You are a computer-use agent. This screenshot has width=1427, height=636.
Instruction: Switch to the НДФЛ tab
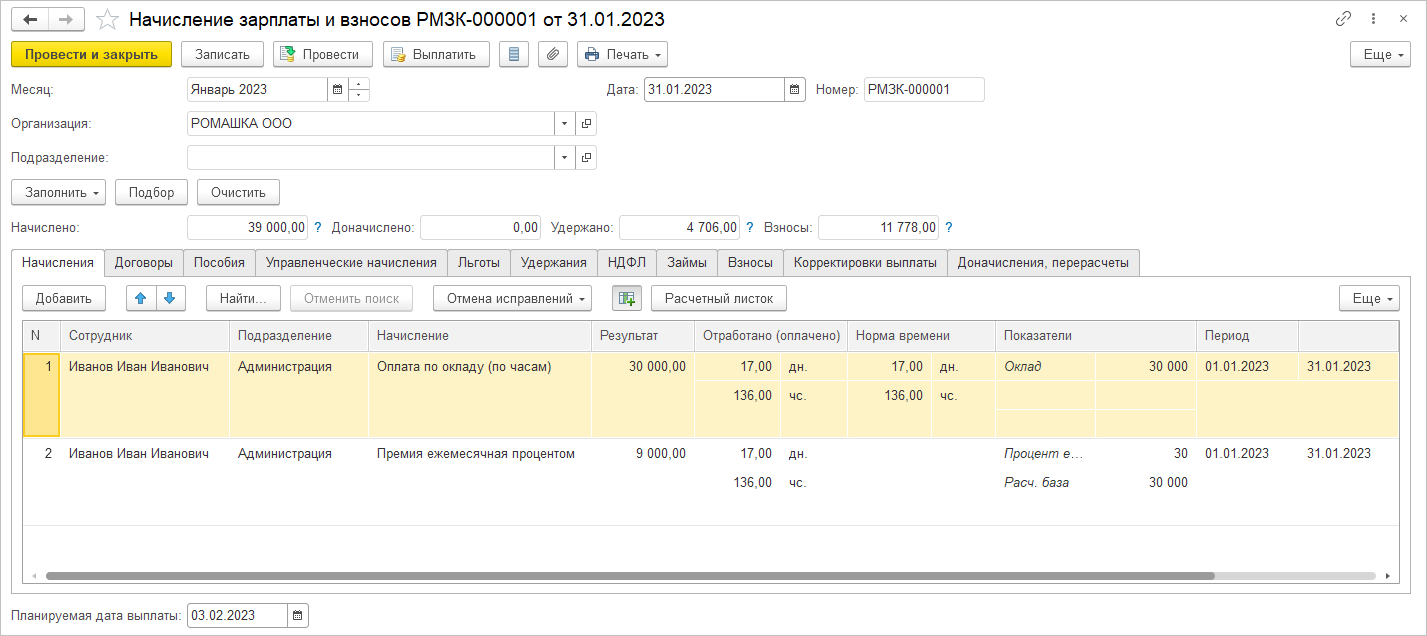(x=627, y=263)
